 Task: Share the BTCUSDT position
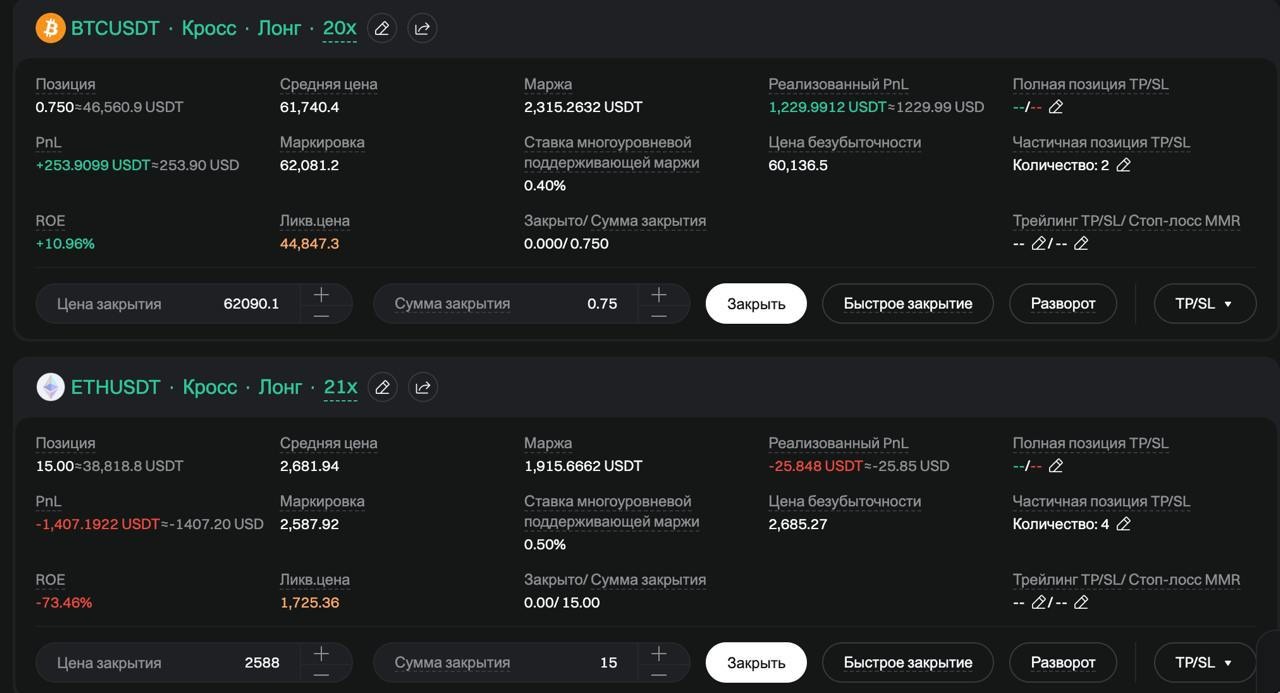[422, 29]
